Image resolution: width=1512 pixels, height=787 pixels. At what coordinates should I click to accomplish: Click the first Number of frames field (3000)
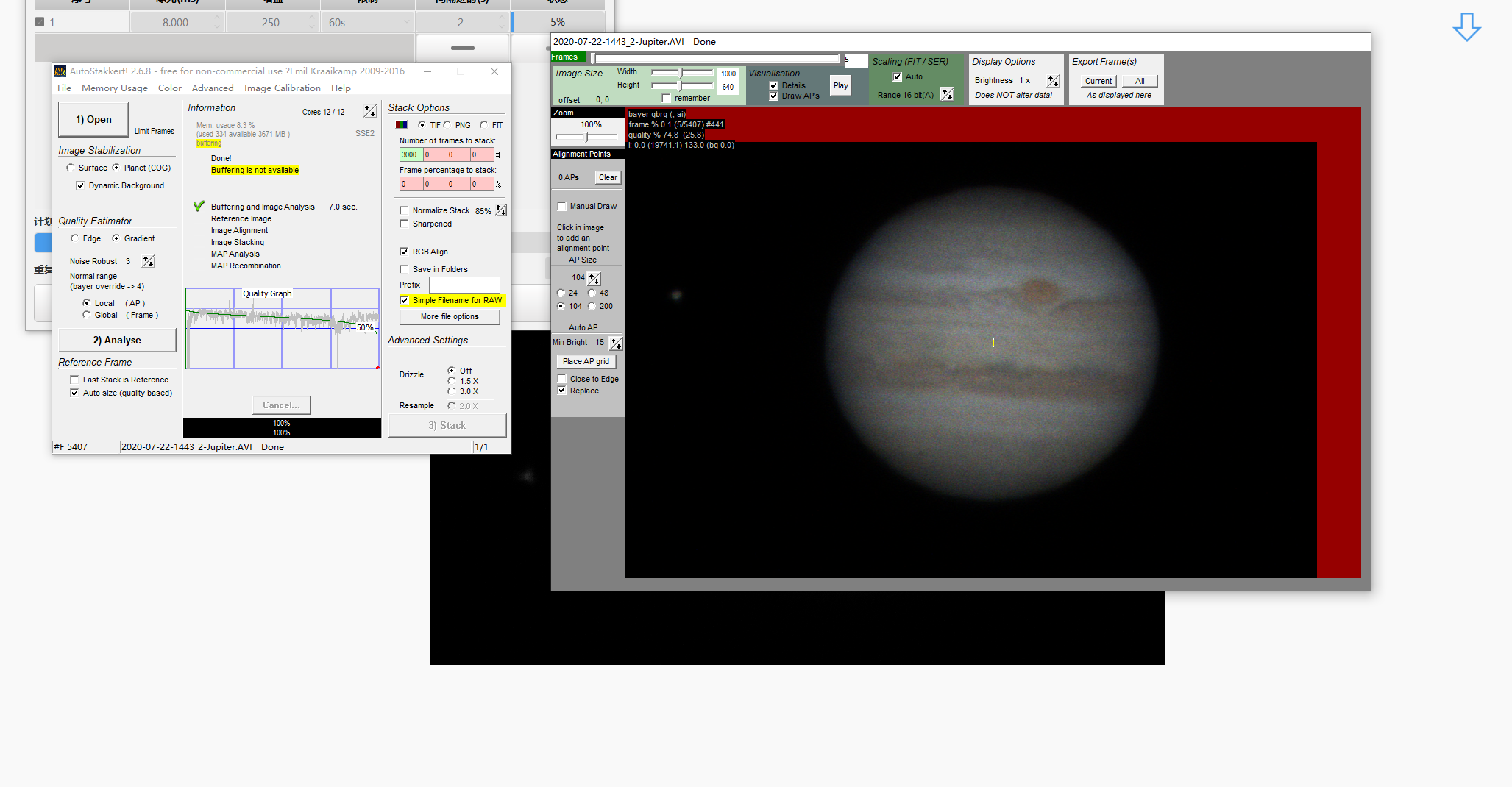tap(411, 154)
